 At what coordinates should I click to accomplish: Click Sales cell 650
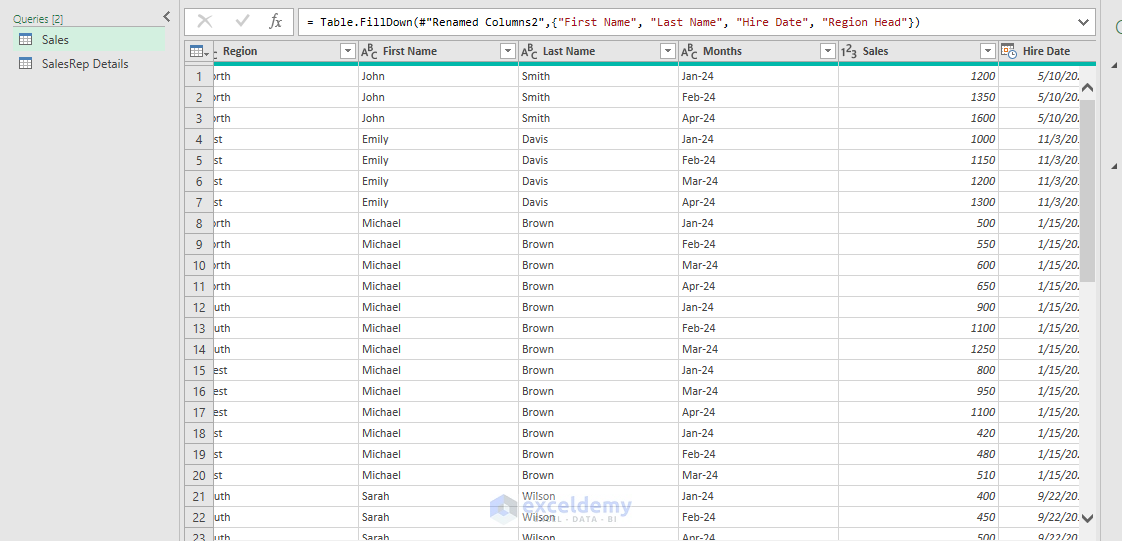point(918,286)
